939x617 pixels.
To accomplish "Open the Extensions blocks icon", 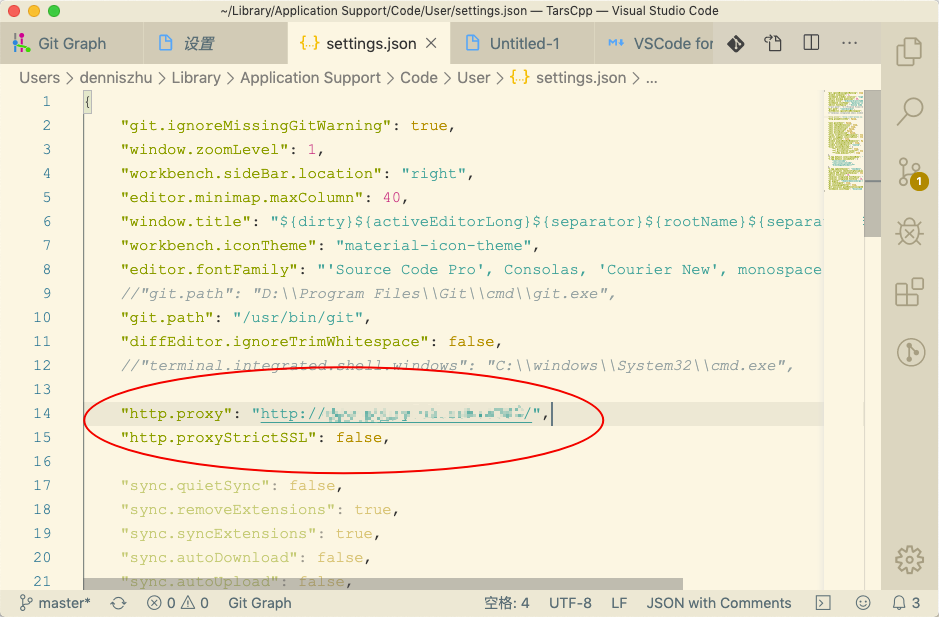I will coord(909,292).
